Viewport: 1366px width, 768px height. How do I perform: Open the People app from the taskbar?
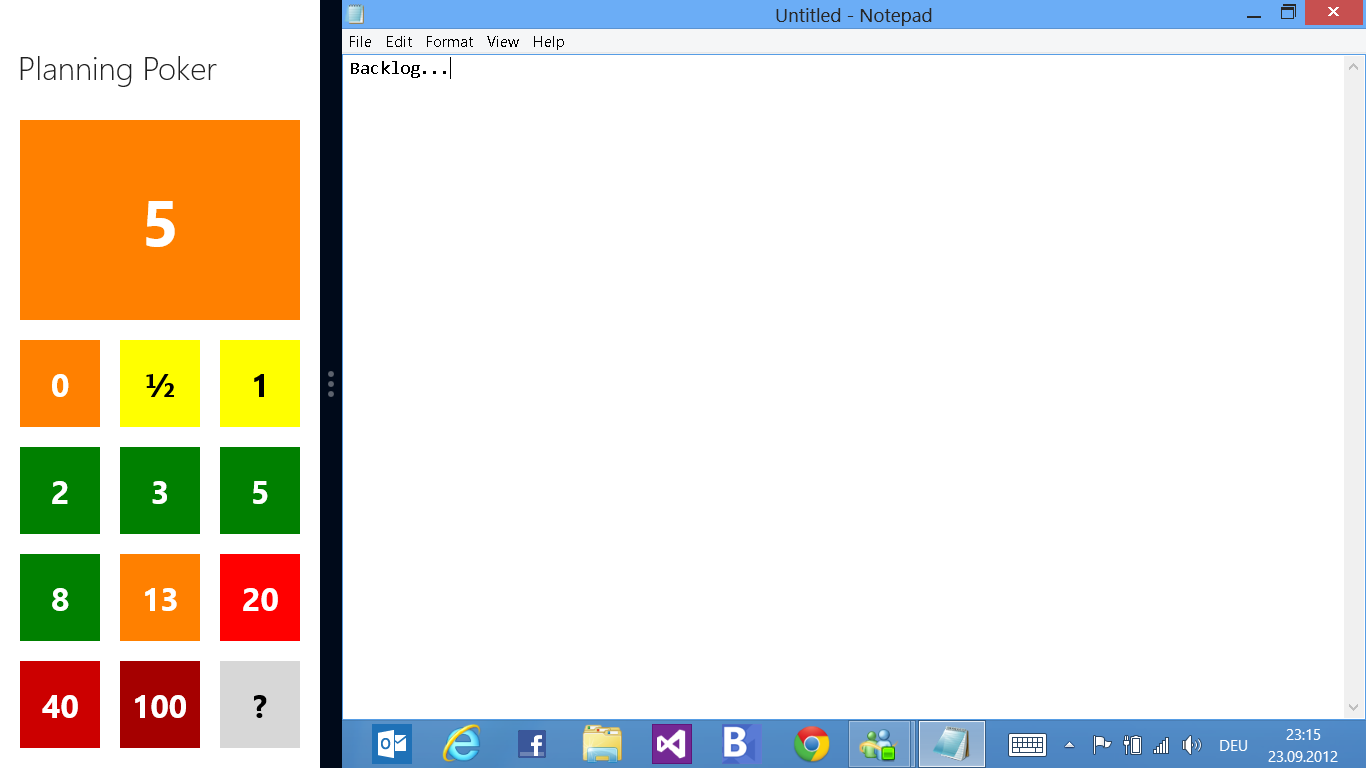click(879, 743)
